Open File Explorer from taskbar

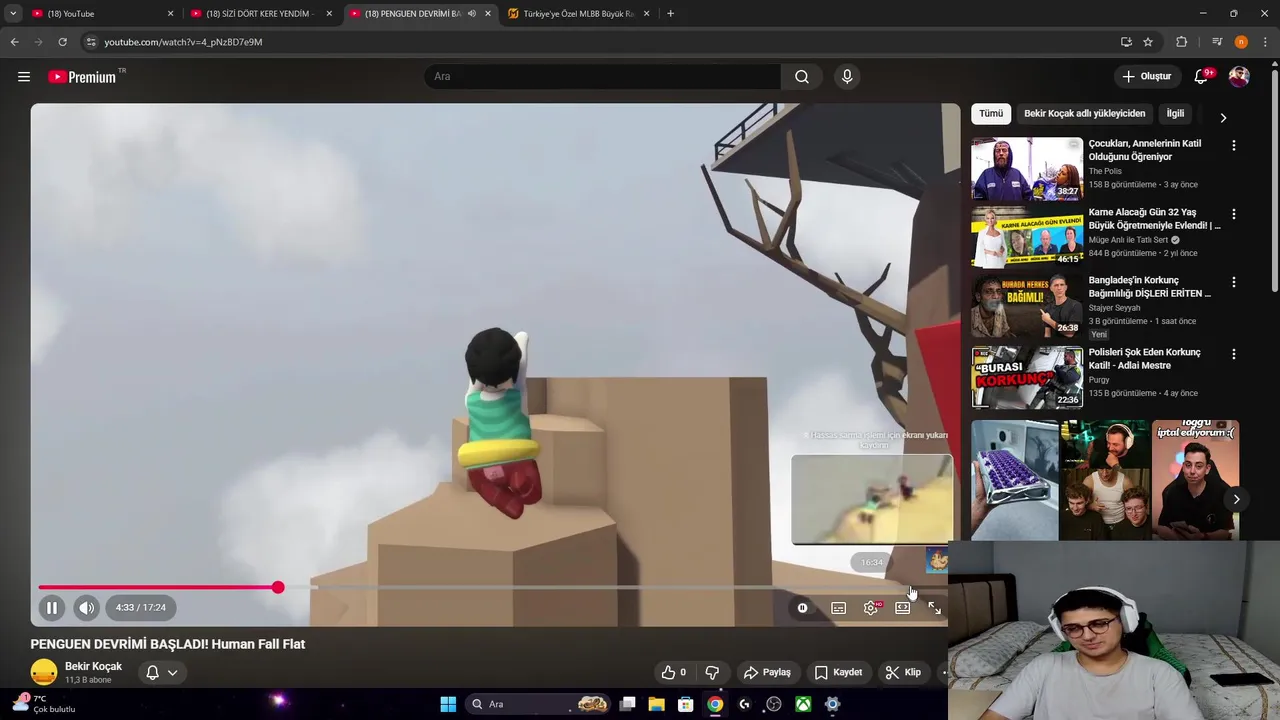657,704
